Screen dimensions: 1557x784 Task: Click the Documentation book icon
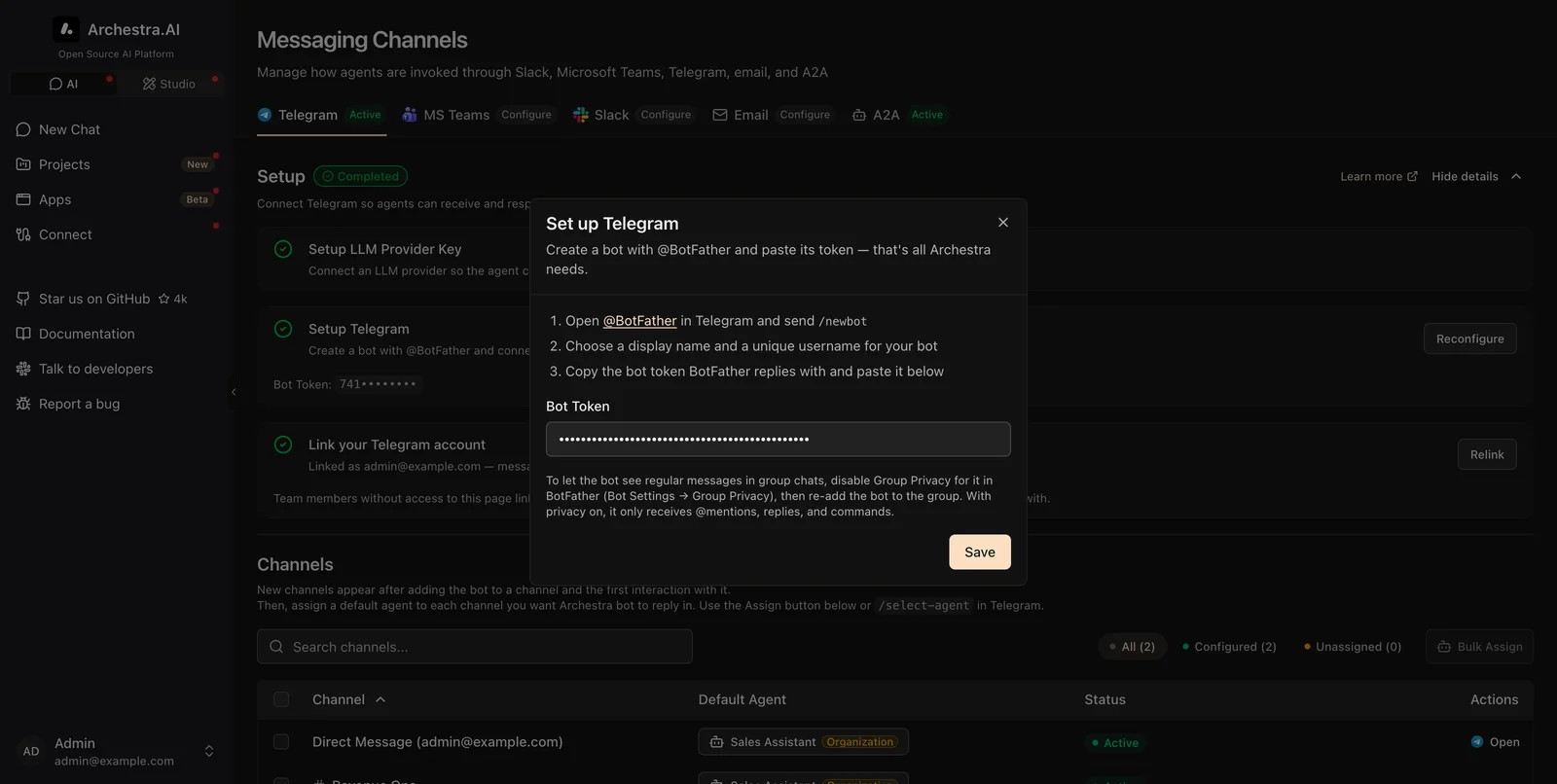23,334
